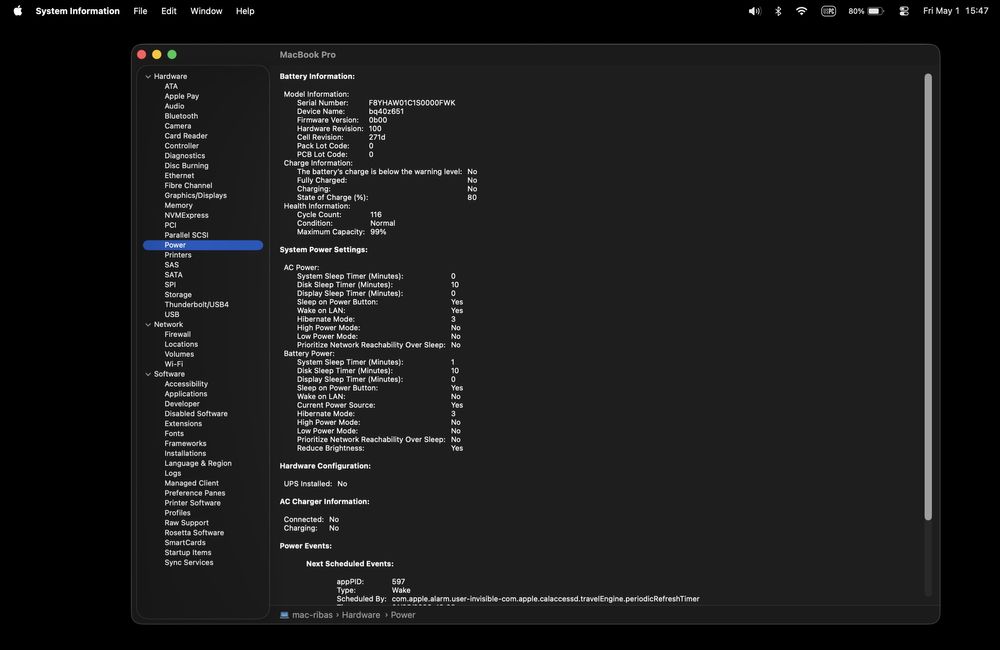The image size is (1000, 650).
Task: Select Thunderbolt/USB4 in the sidebar
Action: [196, 304]
